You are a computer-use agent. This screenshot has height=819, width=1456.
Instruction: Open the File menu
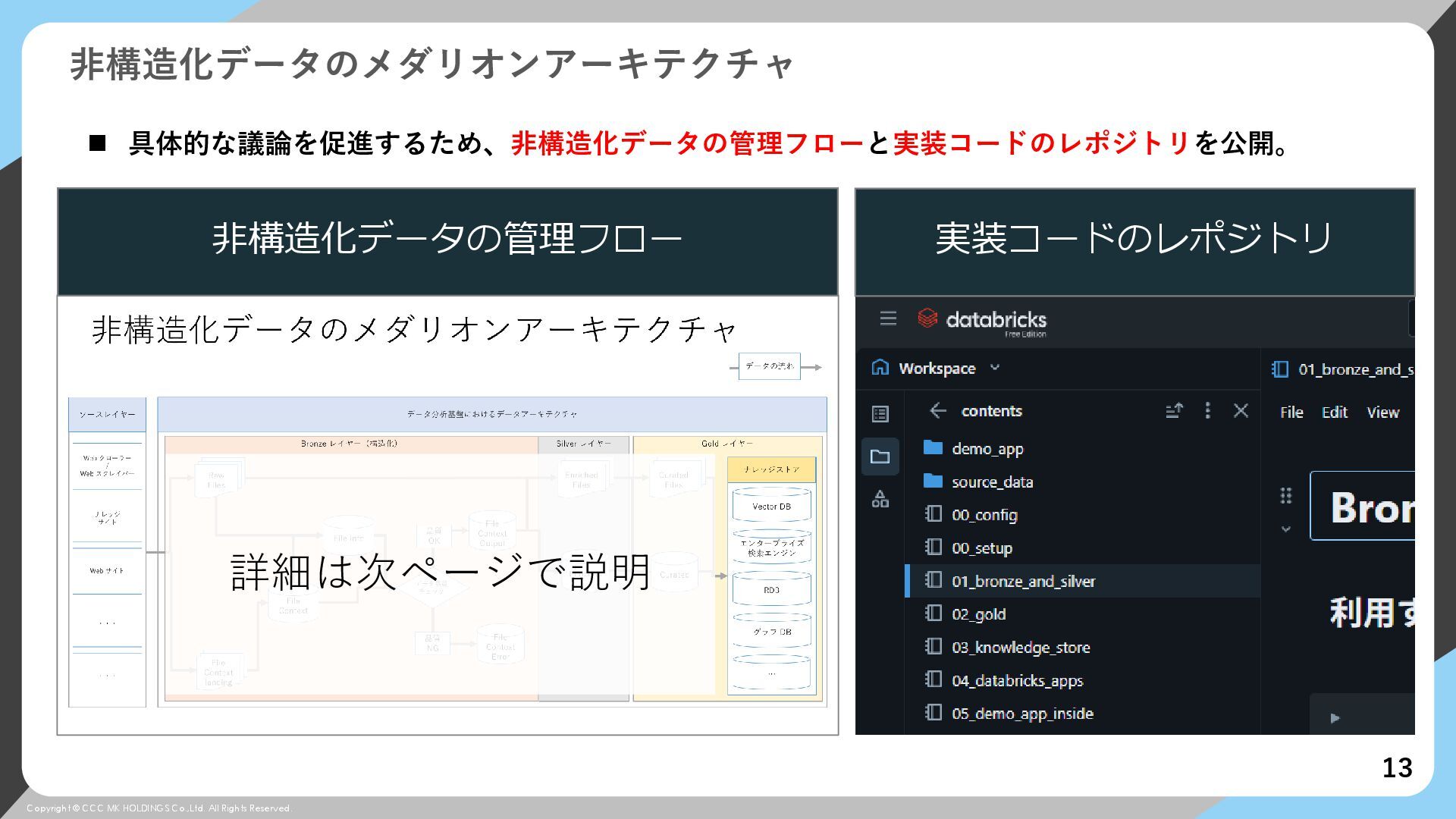(x=1291, y=413)
